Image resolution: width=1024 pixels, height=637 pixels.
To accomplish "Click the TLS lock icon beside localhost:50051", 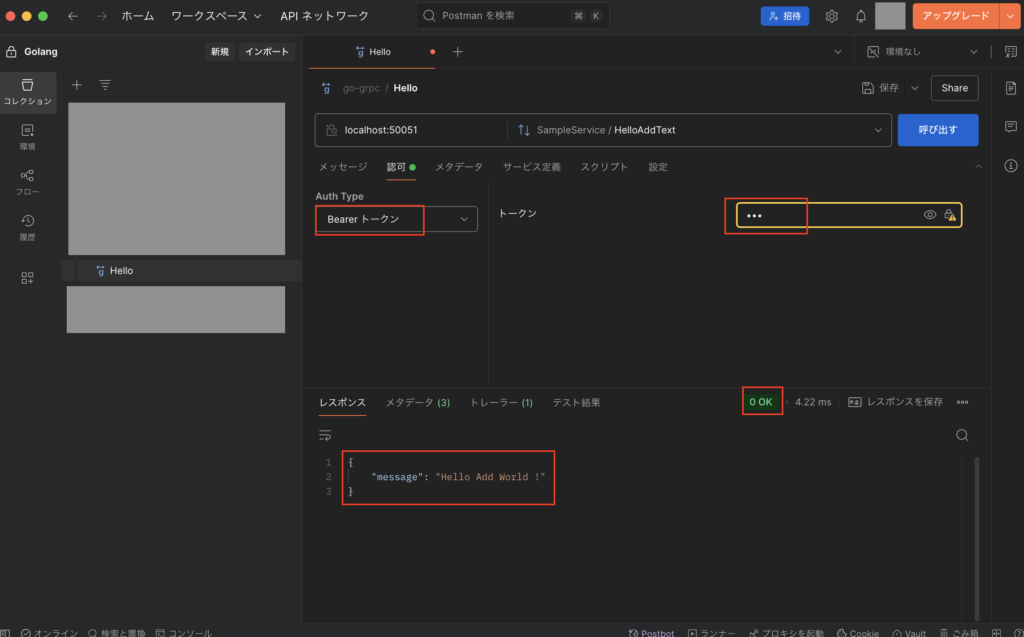I will [332, 130].
